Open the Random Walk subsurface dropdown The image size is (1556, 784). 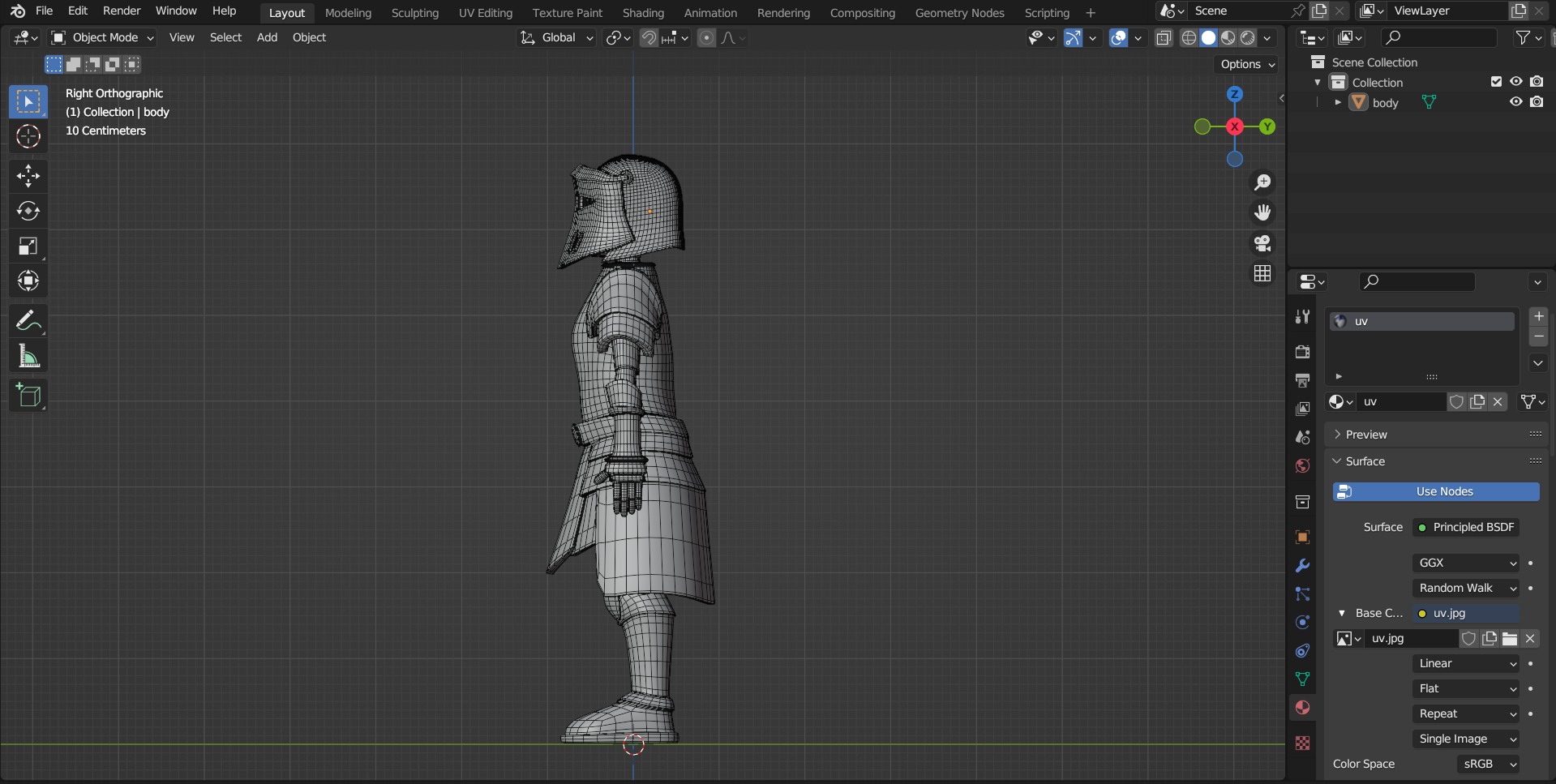pos(1466,588)
